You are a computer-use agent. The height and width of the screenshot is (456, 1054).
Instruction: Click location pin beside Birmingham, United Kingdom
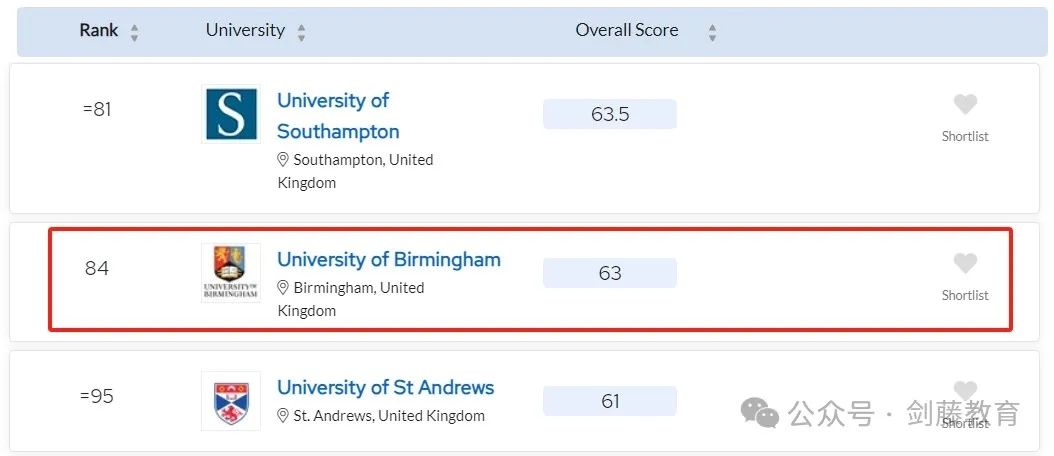[x=283, y=288]
